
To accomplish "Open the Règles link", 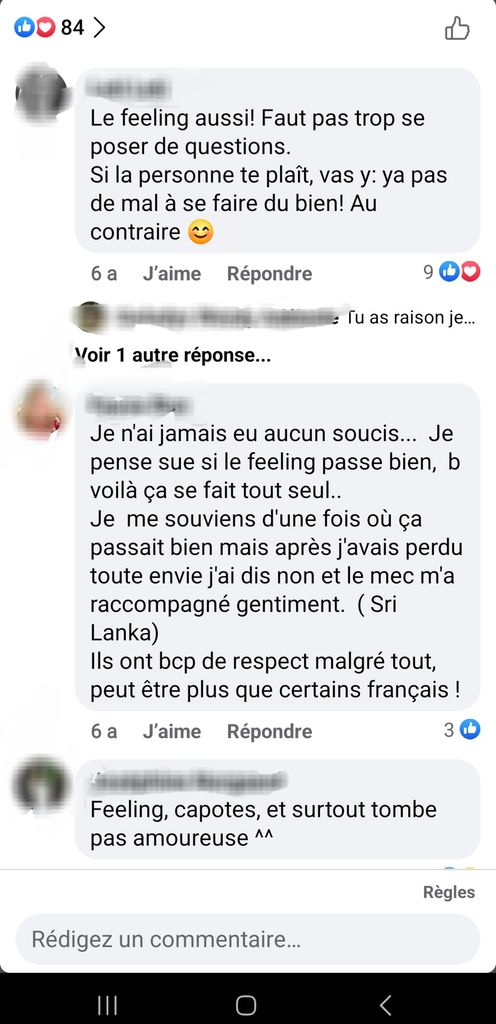I will tap(449, 892).
